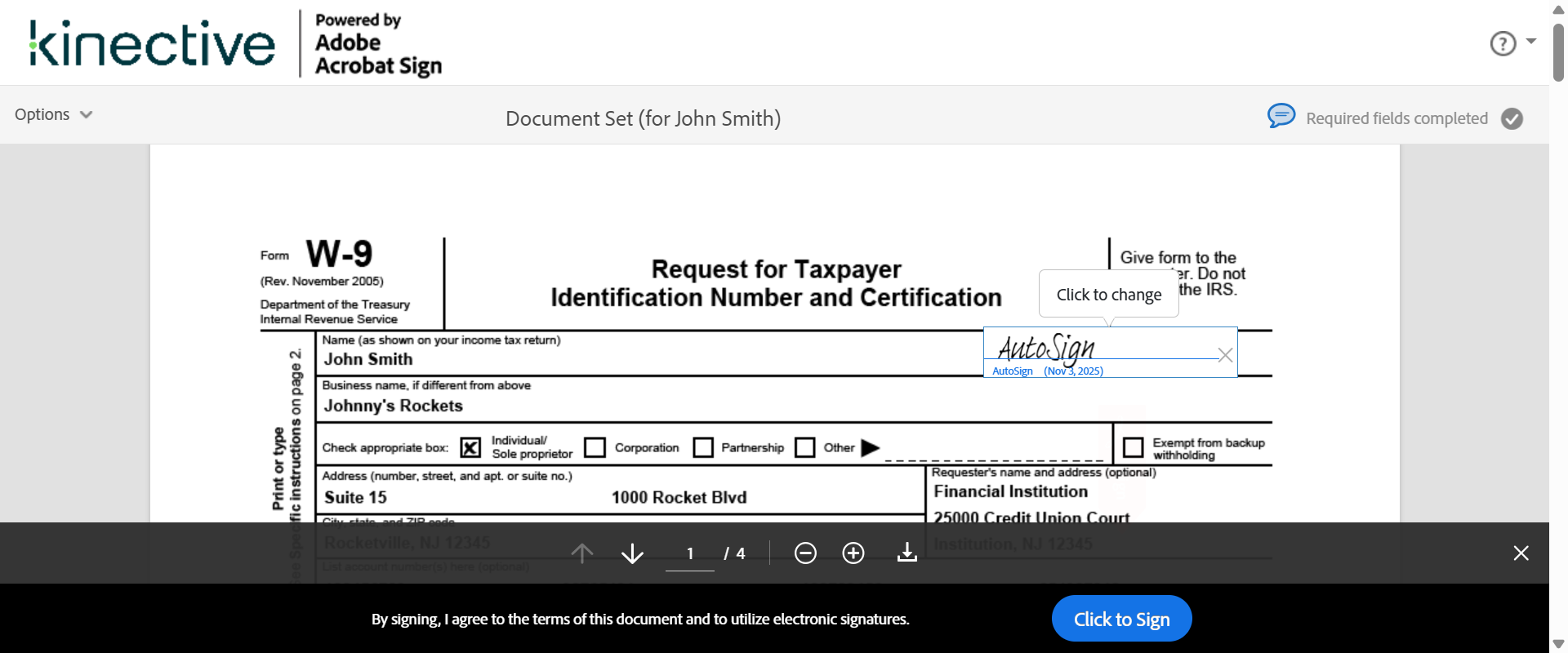Zoom in using the plus icon
This screenshot has height=653, width=1568.
[x=853, y=553]
